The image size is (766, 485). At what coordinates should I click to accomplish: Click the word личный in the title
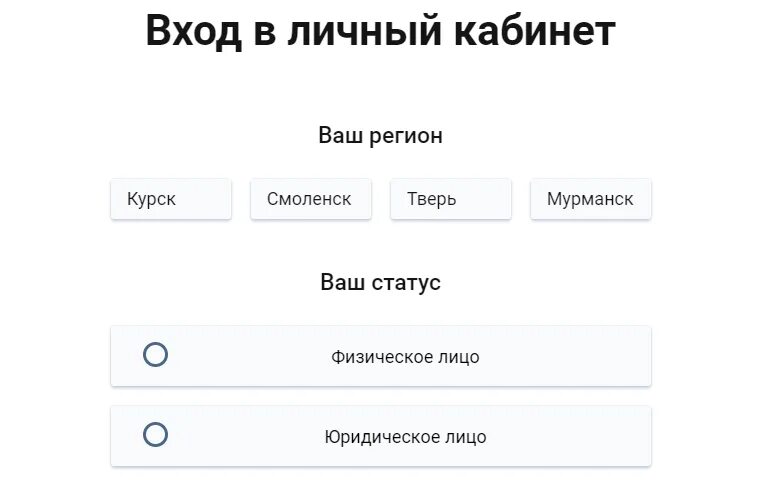pyautogui.click(x=364, y=31)
